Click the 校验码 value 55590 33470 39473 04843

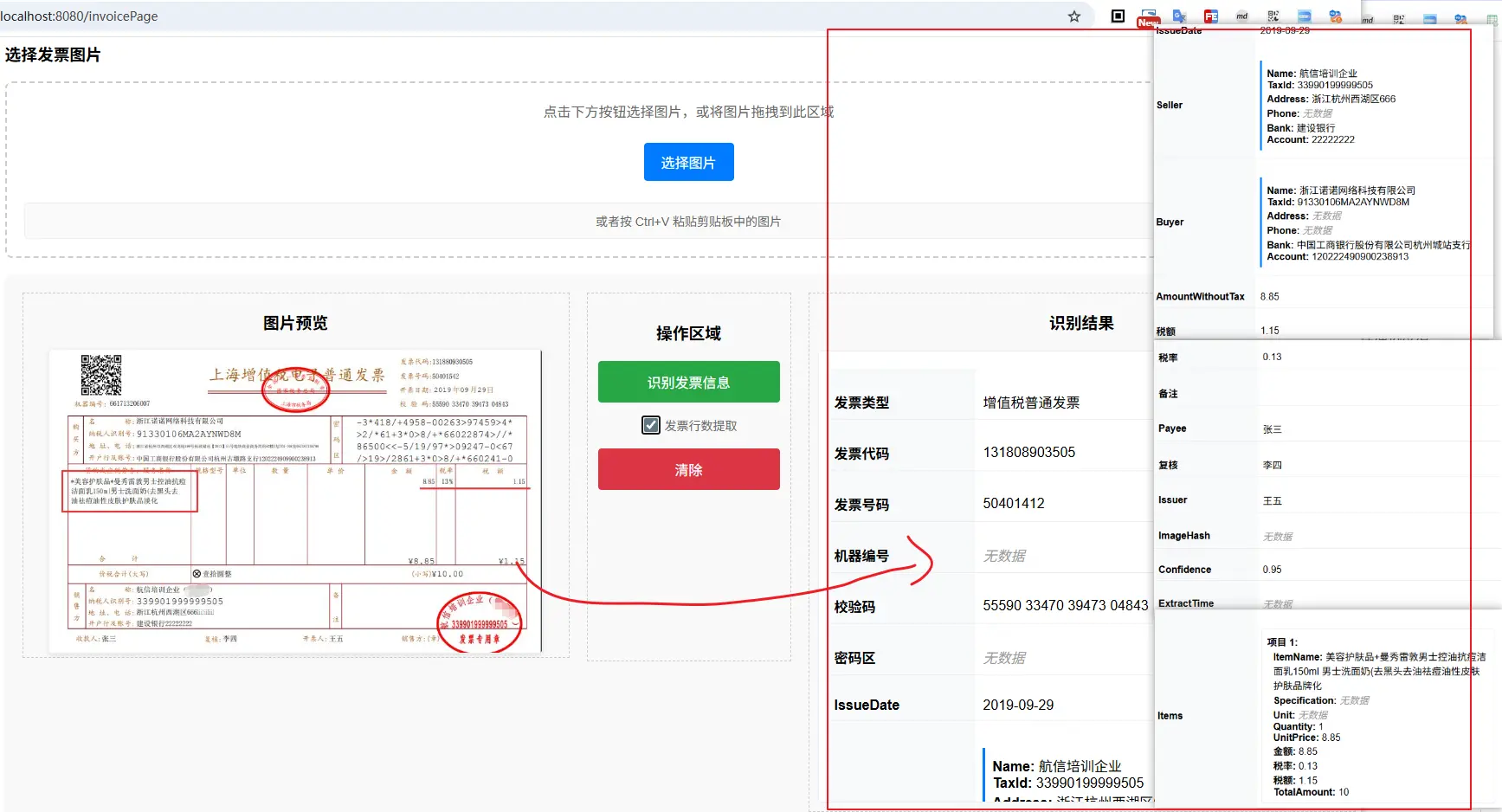point(1065,606)
